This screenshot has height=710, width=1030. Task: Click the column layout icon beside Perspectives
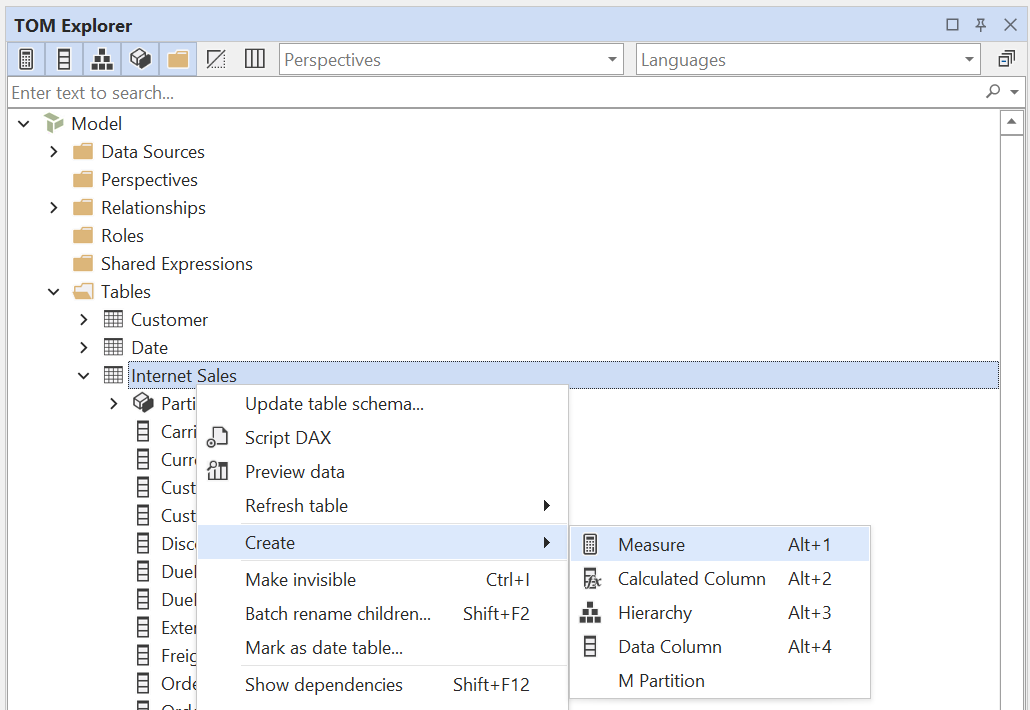(255, 60)
